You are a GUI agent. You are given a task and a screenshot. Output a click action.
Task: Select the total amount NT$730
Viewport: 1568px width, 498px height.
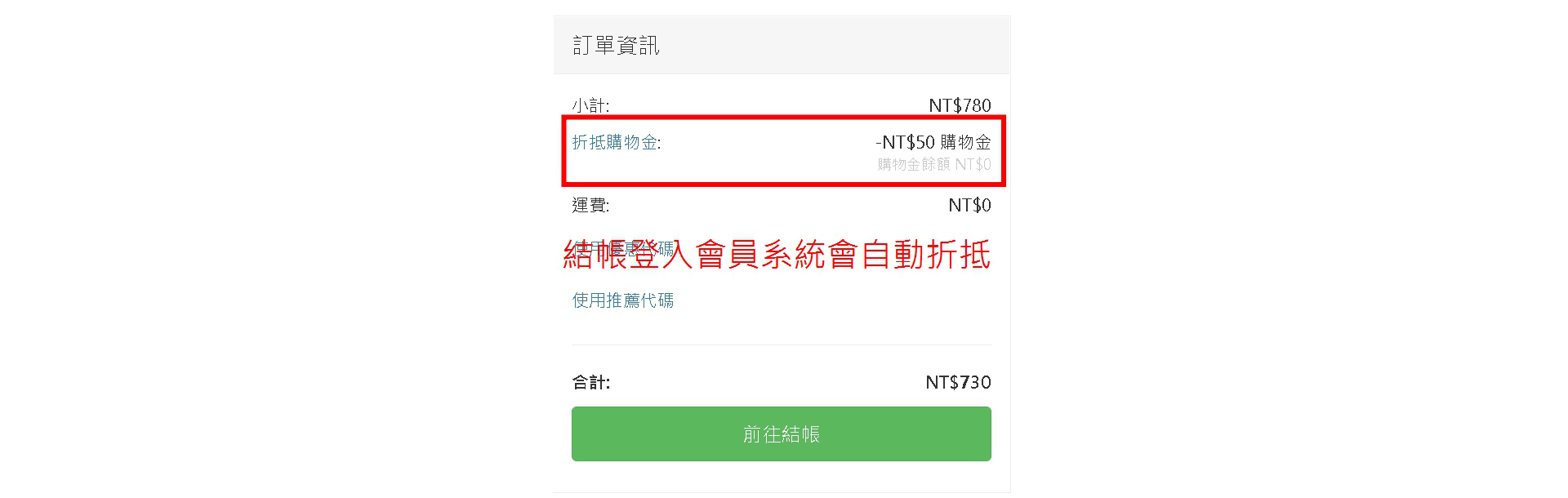point(958,382)
